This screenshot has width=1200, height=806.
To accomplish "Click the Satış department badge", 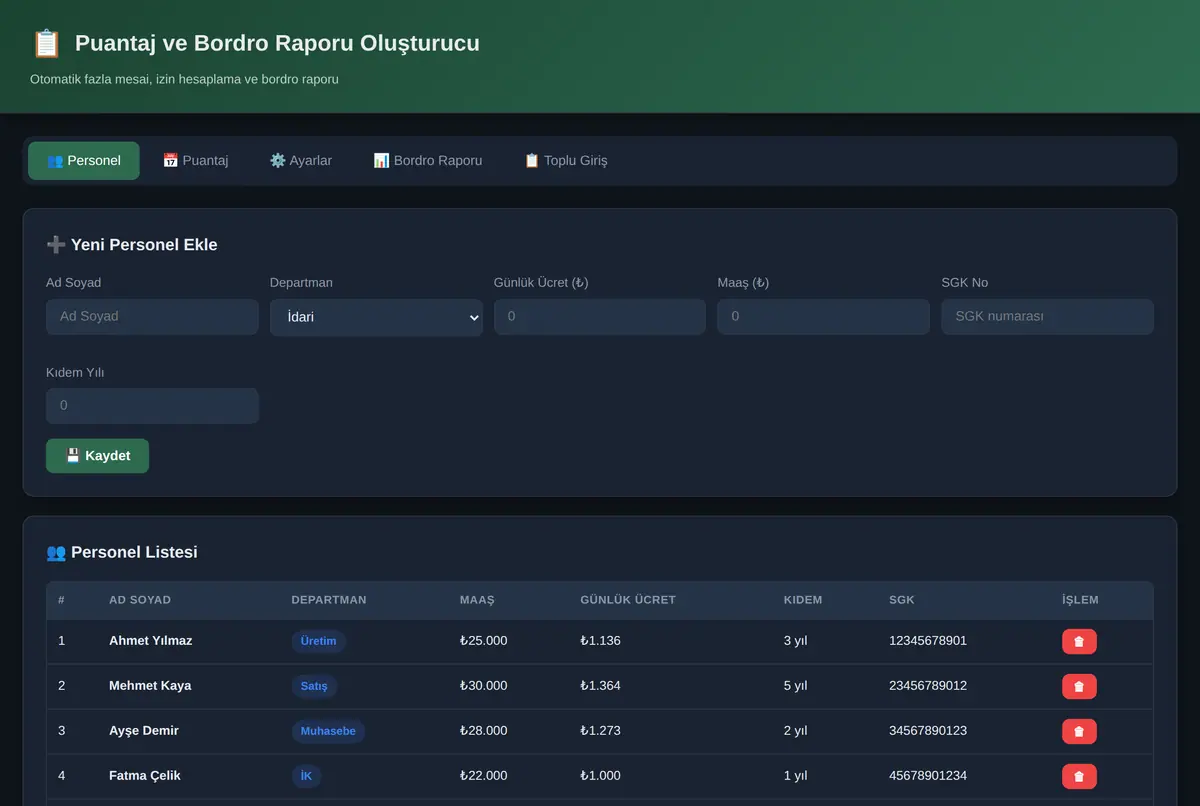I will (314, 686).
